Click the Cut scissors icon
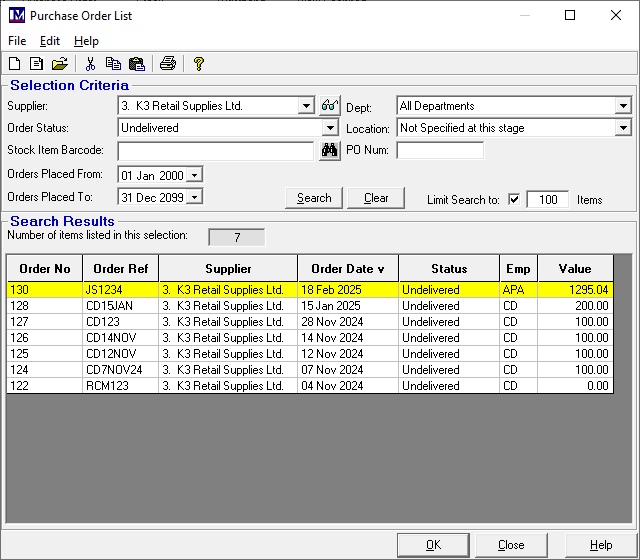 tap(91, 64)
